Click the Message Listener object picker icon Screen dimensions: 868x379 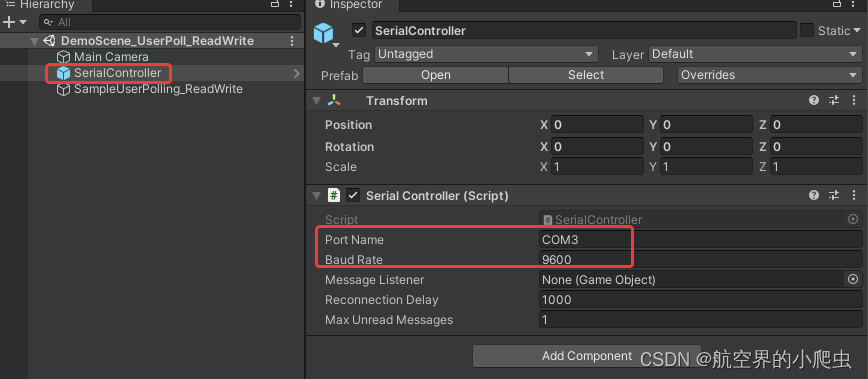click(x=853, y=279)
